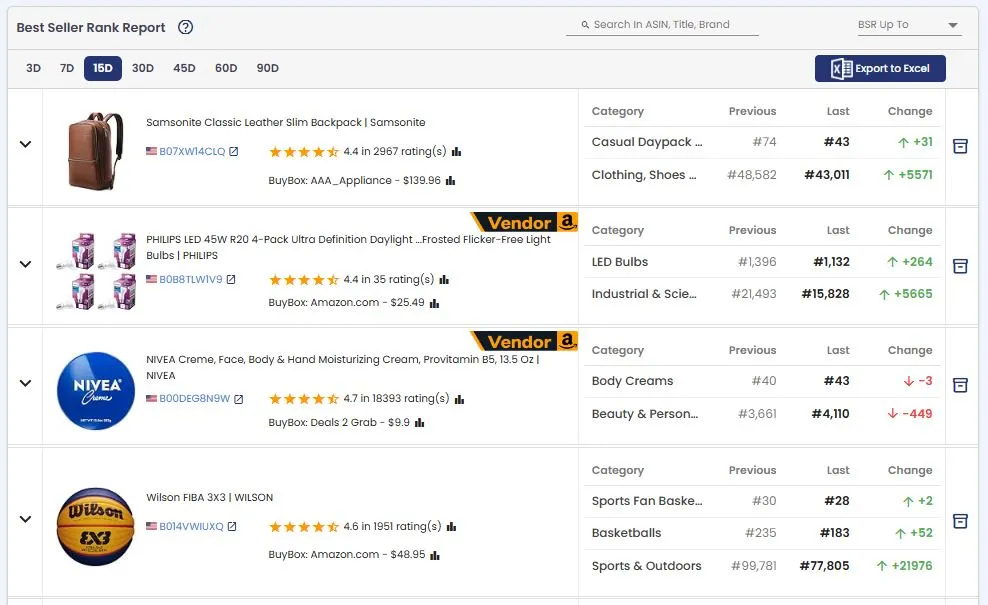Click the NIVEA Creme tin thumbnail

pyautogui.click(x=96, y=391)
